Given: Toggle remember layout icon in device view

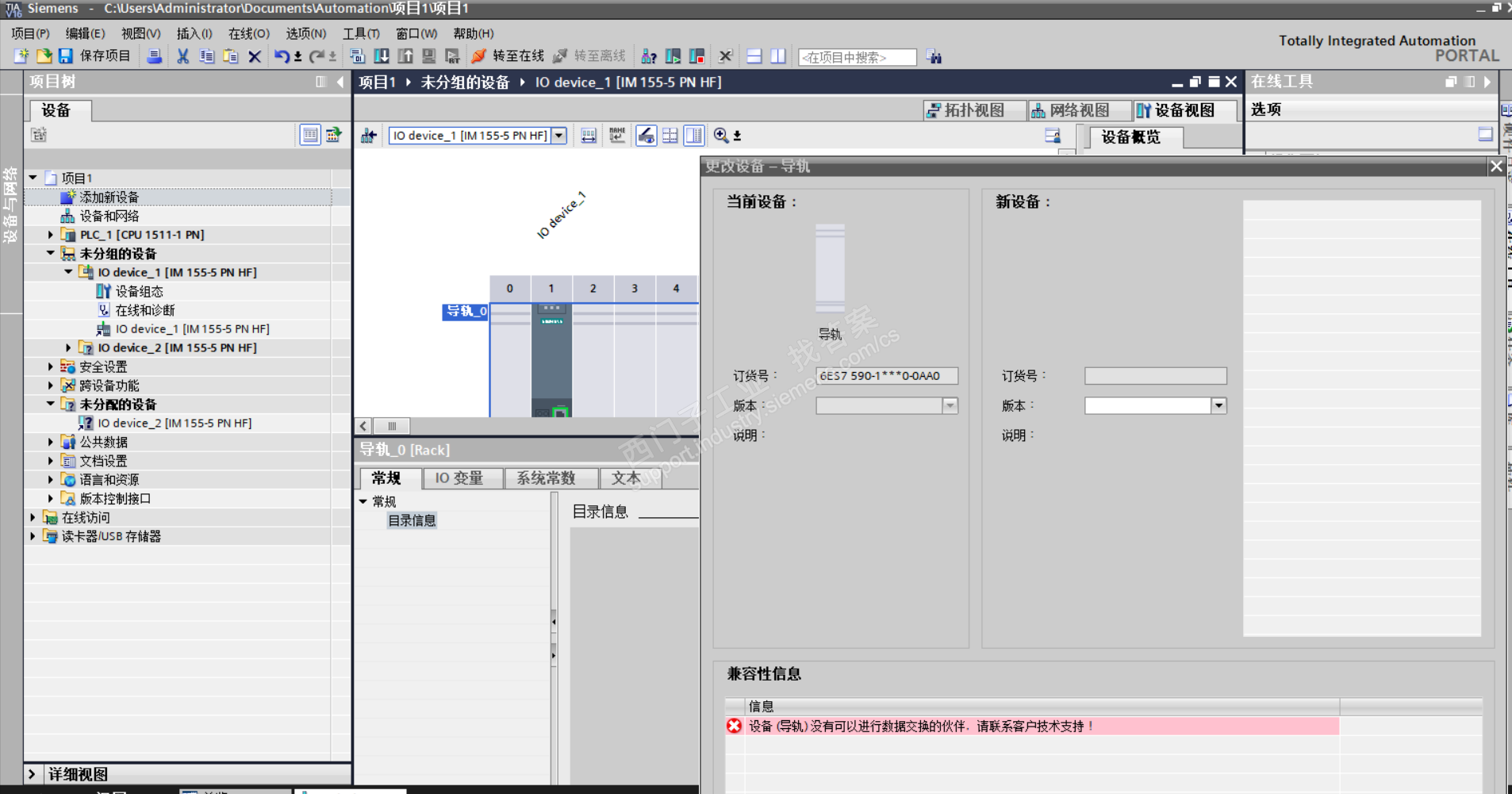Looking at the screenshot, I should [x=1053, y=136].
